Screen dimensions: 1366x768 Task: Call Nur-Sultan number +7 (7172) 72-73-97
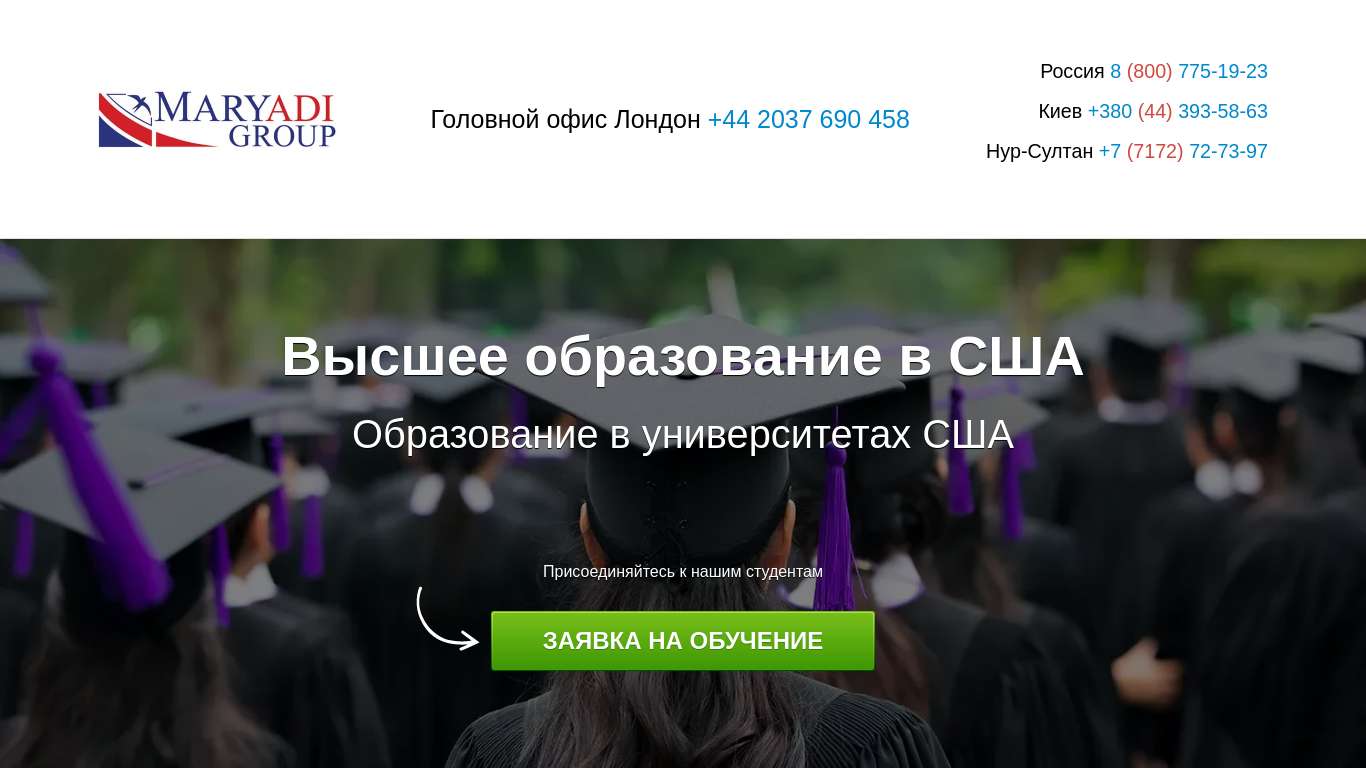point(1183,151)
